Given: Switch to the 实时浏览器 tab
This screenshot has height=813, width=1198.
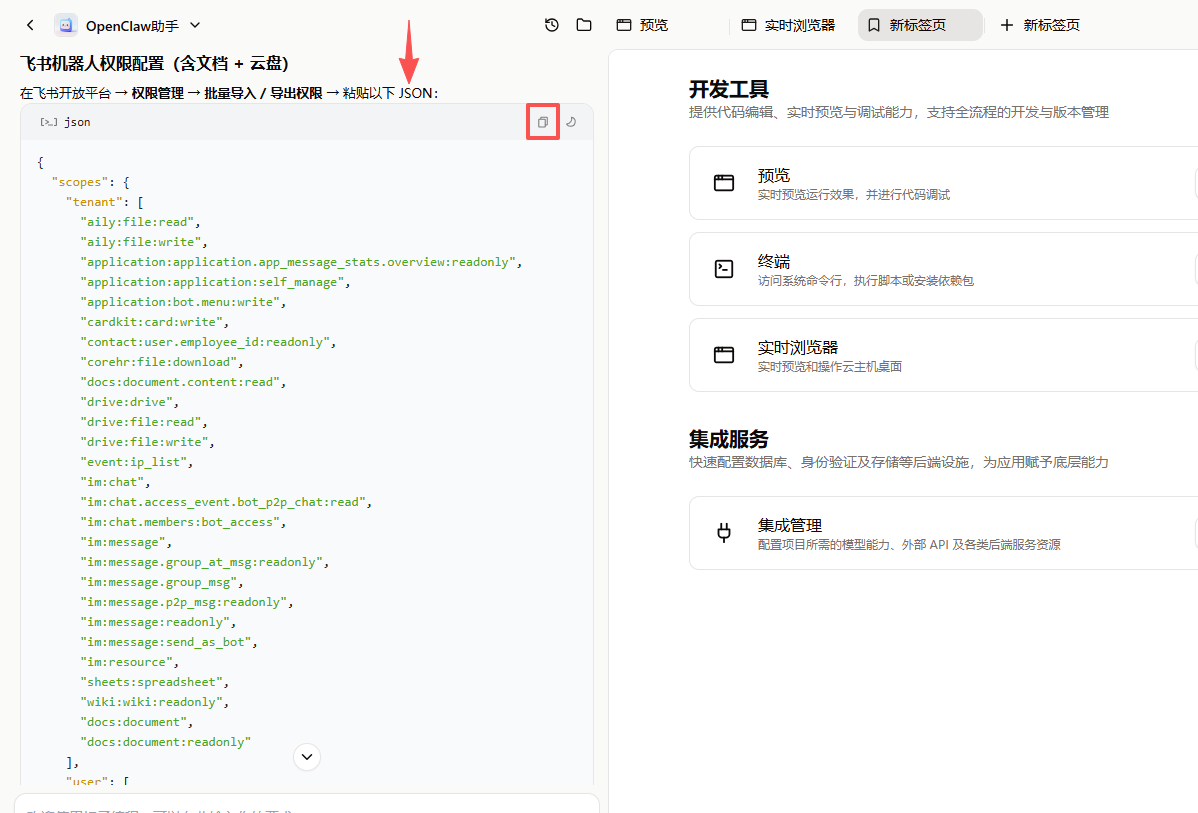Looking at the screenshot, I should [x=788, y=25].
